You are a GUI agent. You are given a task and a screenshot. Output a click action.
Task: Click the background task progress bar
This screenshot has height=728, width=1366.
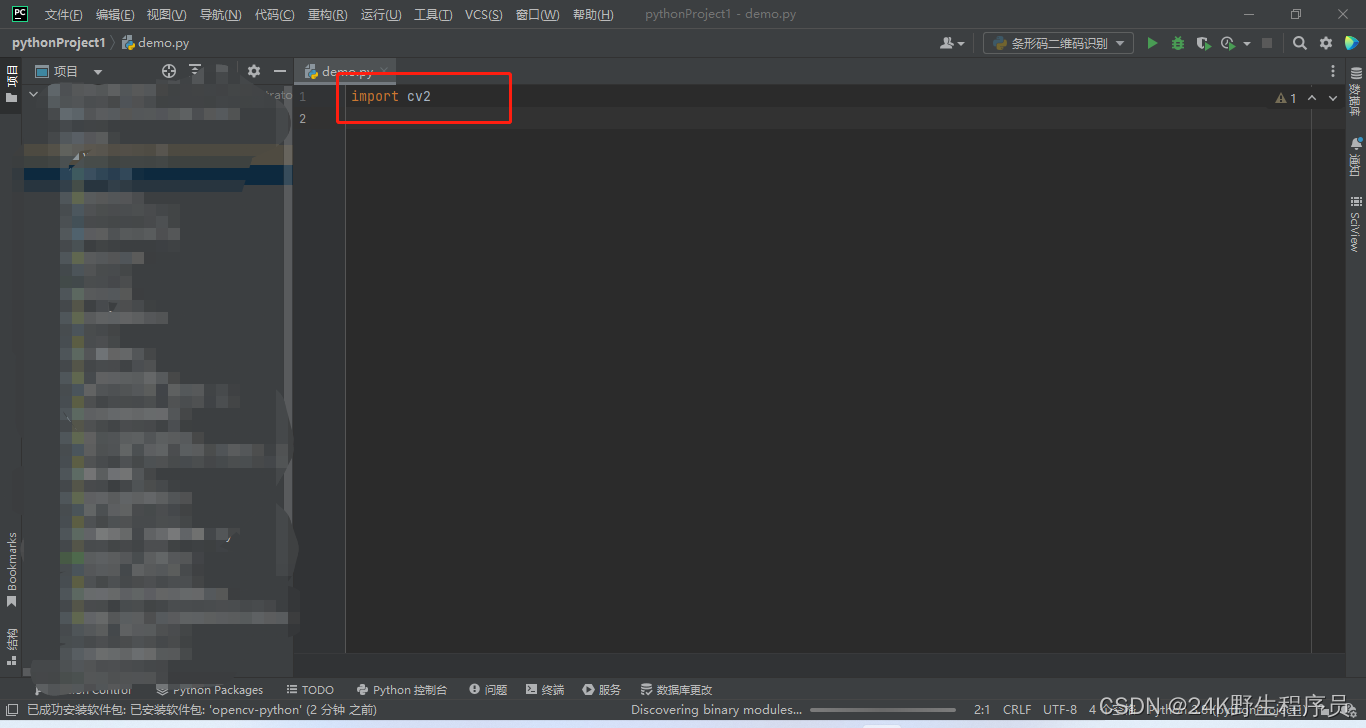click(x=882, y=710)
